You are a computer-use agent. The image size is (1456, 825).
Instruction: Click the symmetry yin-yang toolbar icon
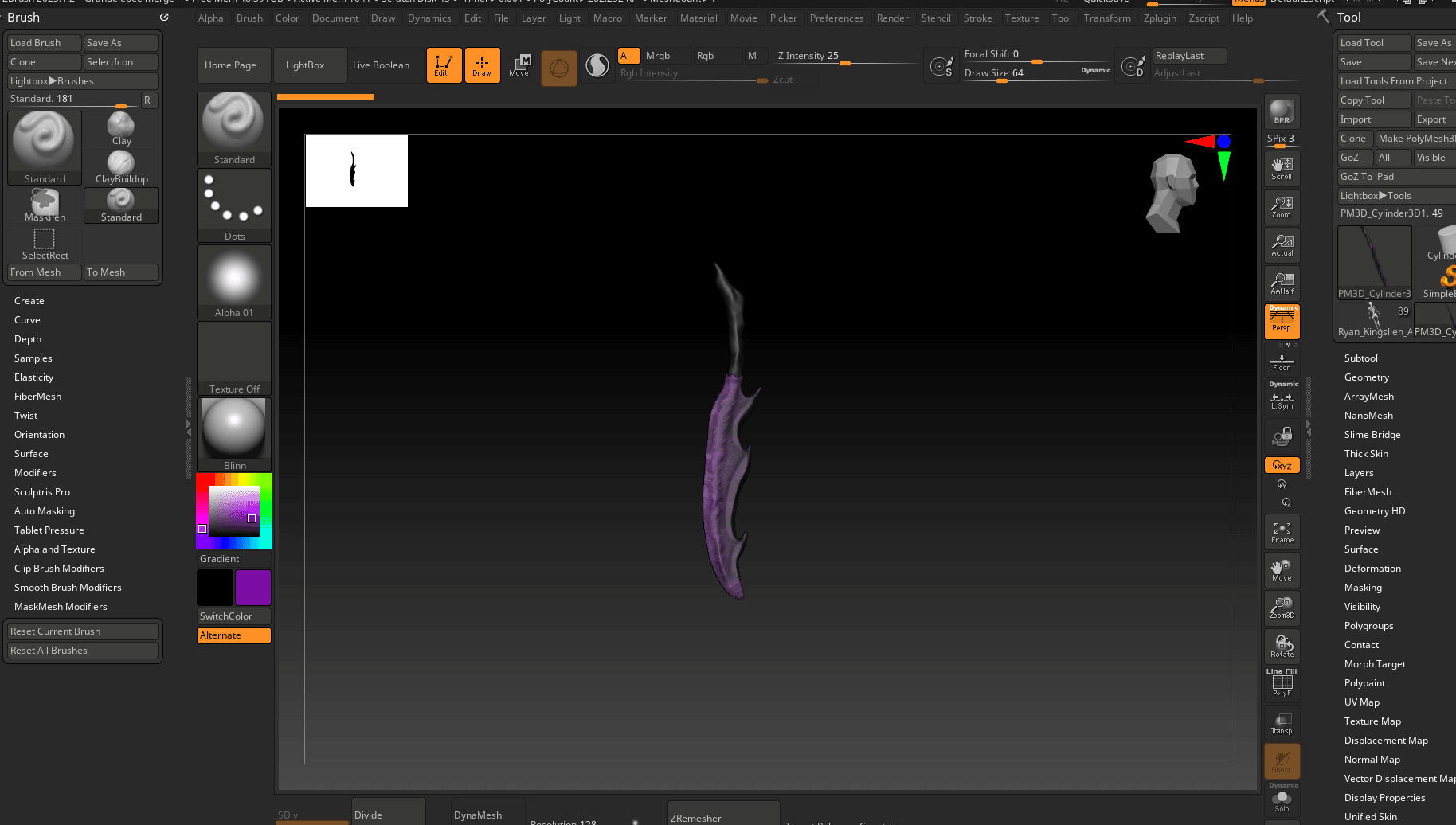pos(597,66)
